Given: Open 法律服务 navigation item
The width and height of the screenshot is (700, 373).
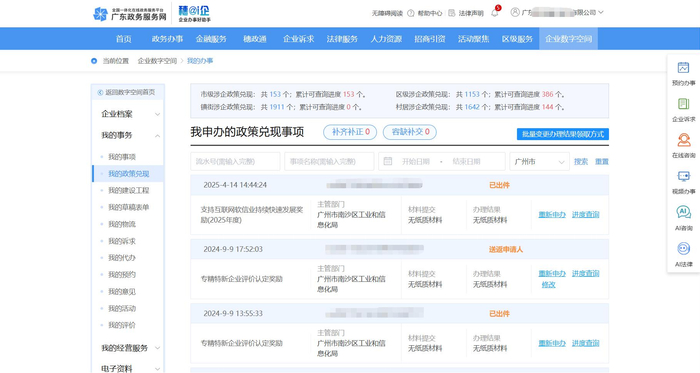Looking at the screenshot, I should tap(342, 39).
